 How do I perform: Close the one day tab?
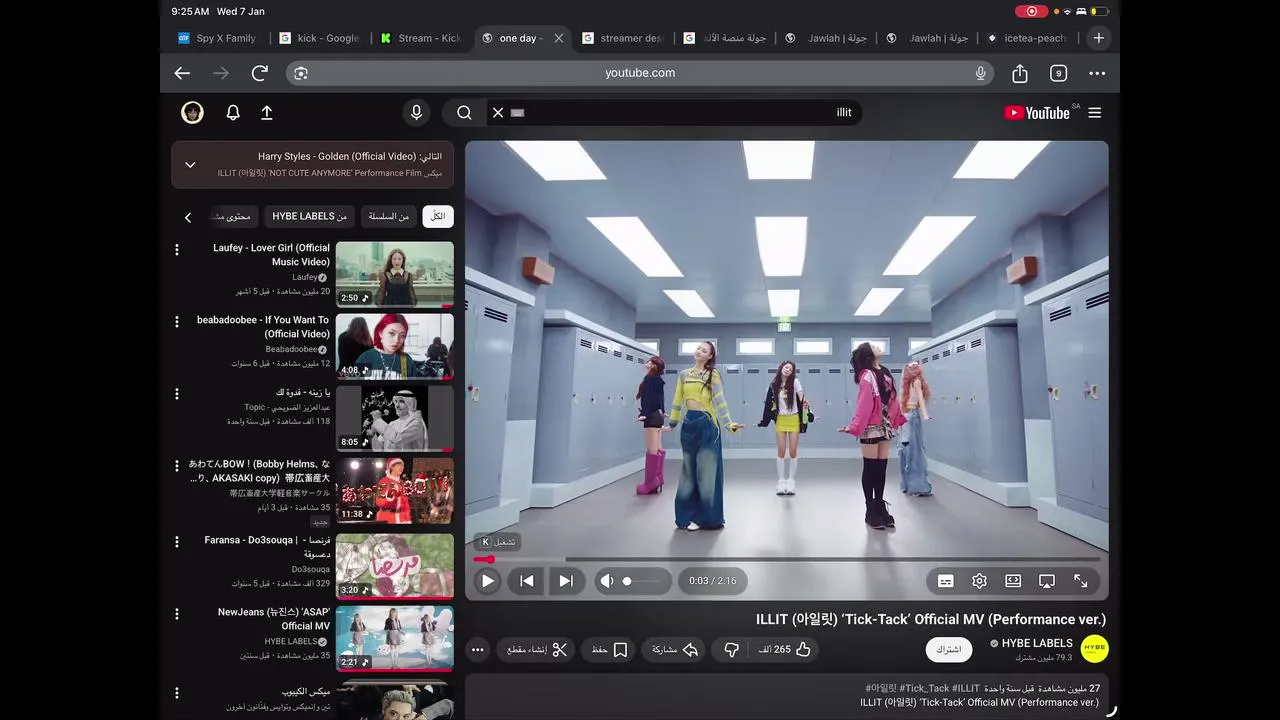pos(559,38)
